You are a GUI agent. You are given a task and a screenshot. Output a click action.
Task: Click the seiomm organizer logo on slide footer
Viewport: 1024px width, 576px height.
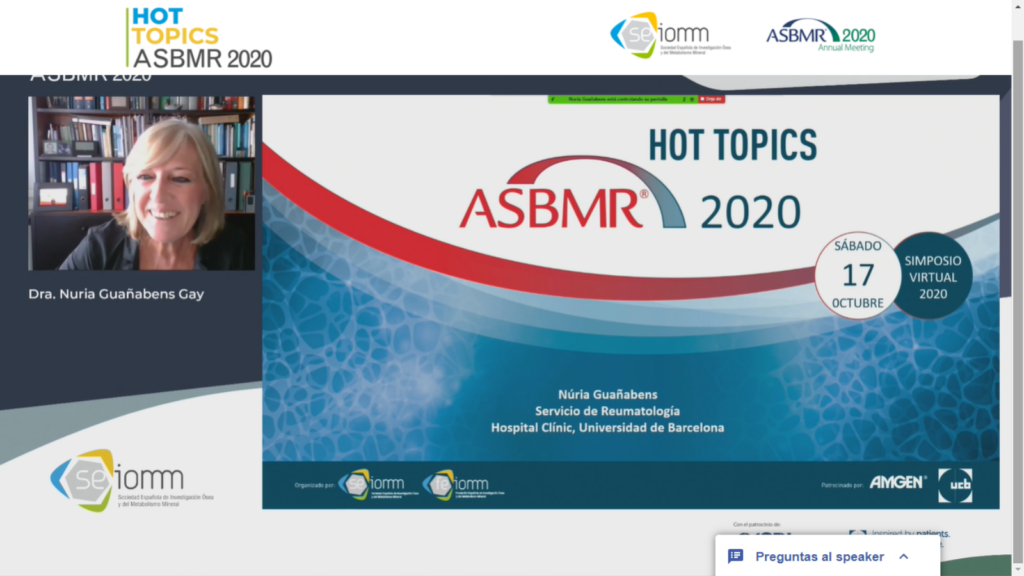coord(379,485)
